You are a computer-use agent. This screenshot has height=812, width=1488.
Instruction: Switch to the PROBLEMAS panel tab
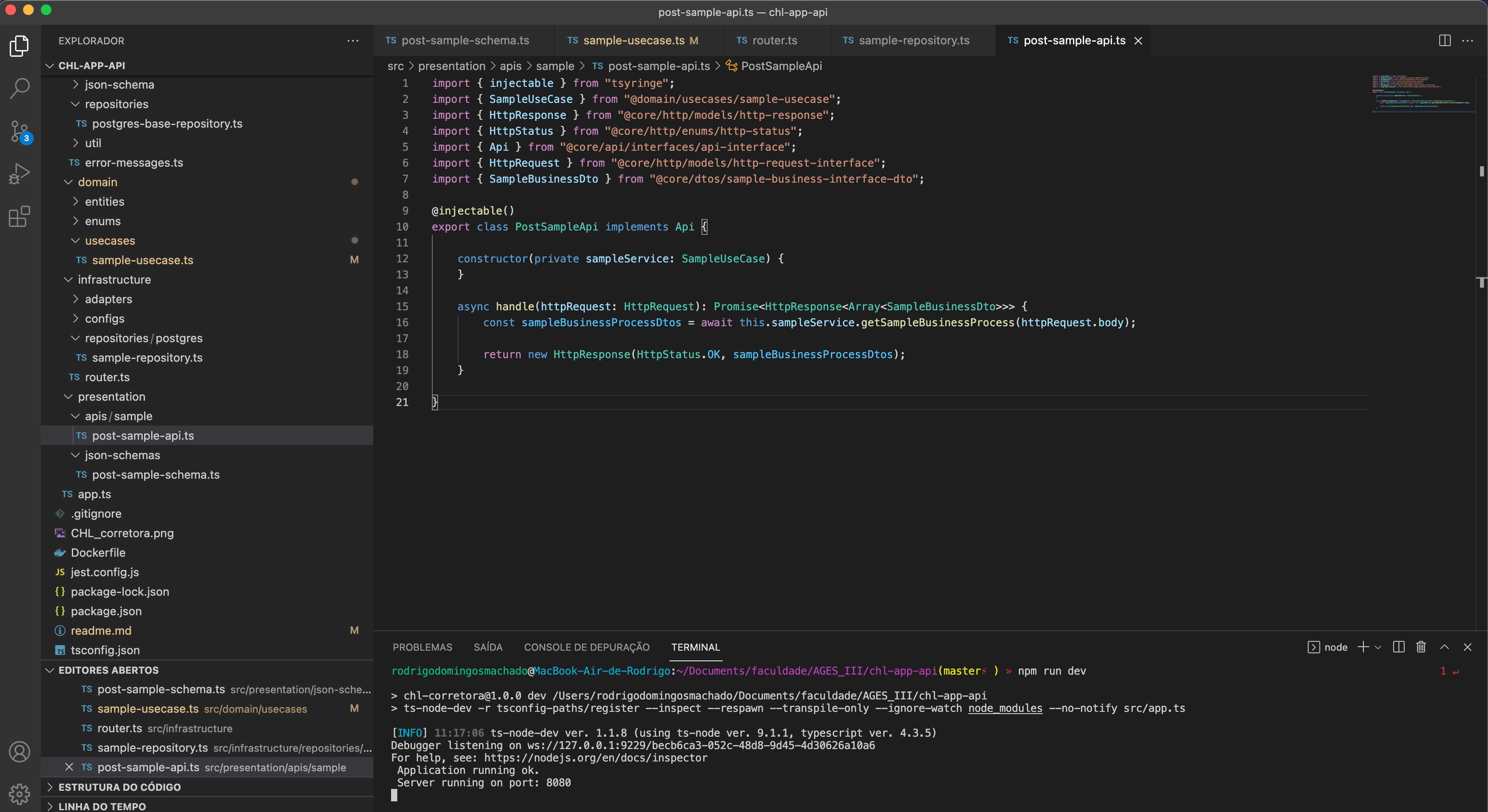pyautogui.click(x=422, y=647)
